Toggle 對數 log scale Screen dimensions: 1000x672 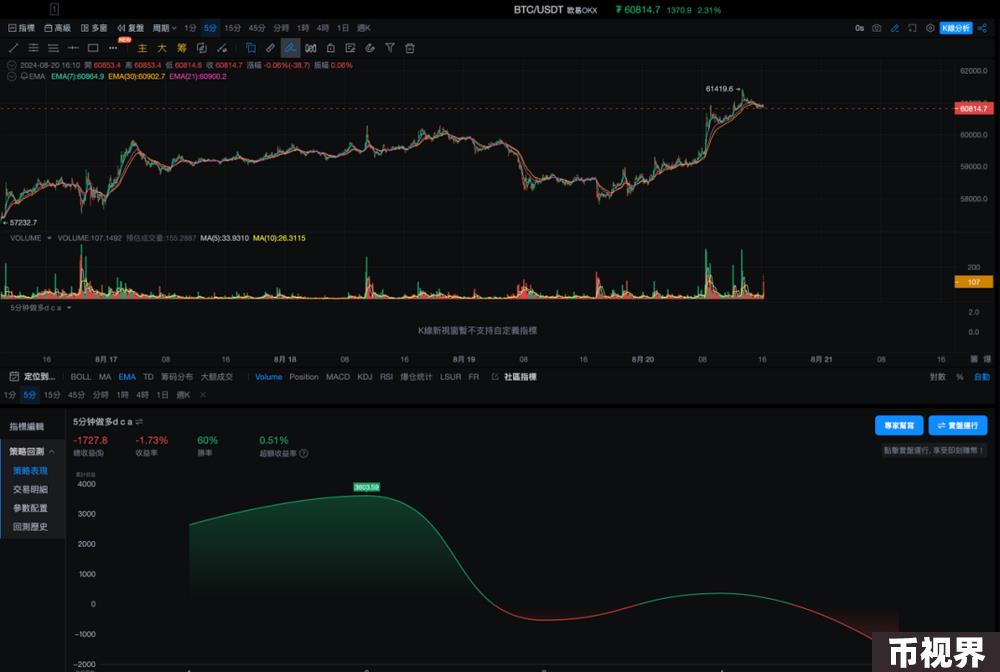coord(938,377)
